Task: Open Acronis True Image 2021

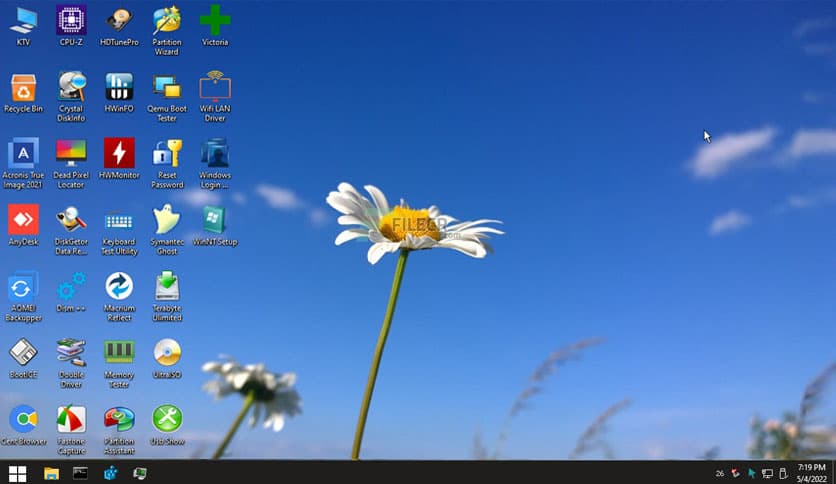Action: click(x=23, y=164)
